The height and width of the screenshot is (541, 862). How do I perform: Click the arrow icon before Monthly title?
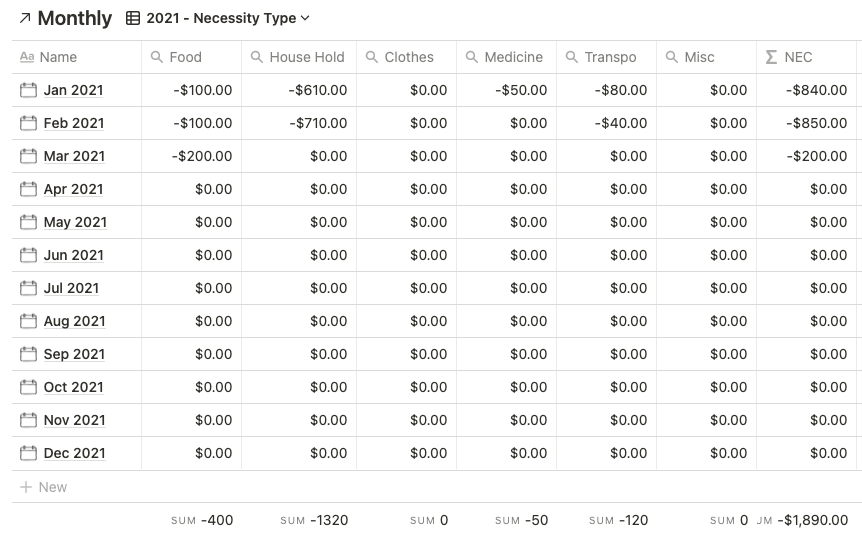(x=24, y=18)
